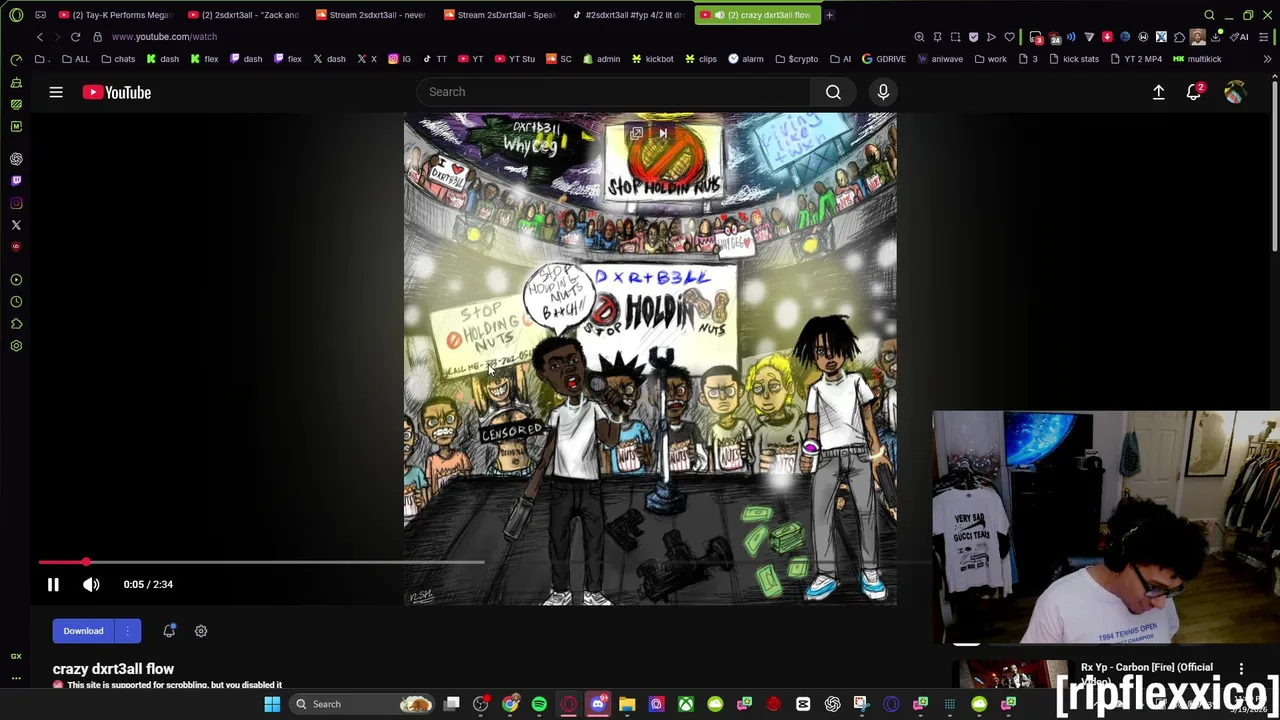Click the blue Download button
Image resolution: width=1280 pixels, height=720 pixels.
pos(83,631)
